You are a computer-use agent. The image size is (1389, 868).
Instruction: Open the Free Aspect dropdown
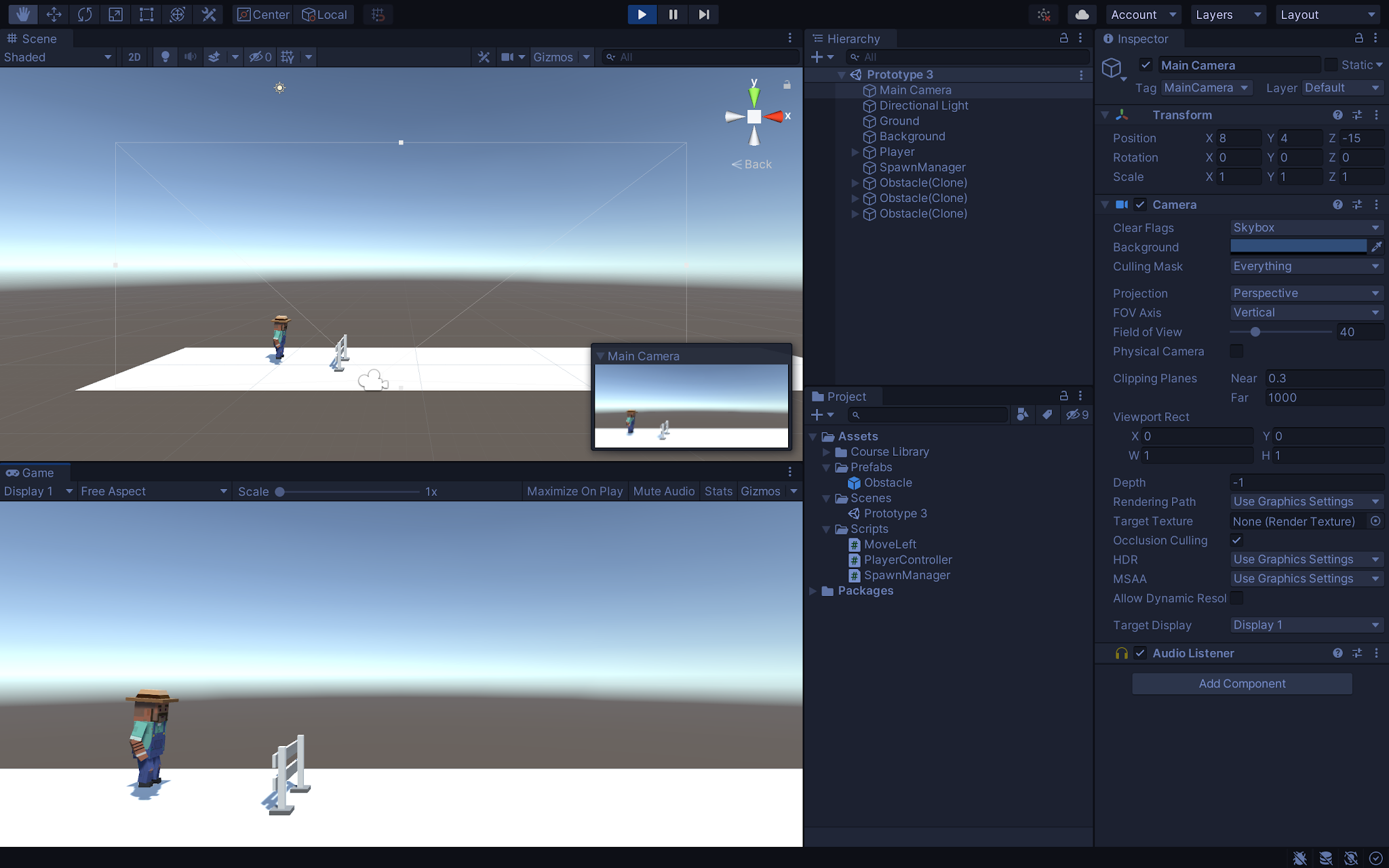coord(153,491)
